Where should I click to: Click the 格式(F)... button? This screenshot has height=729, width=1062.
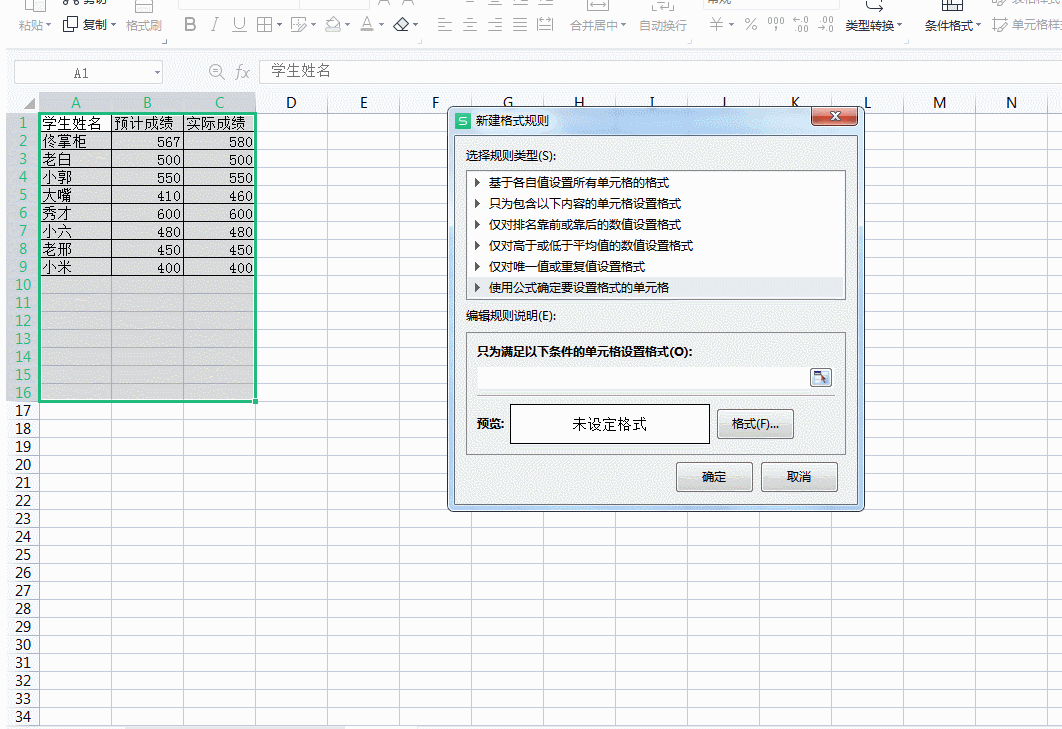[x=755, y=423]
